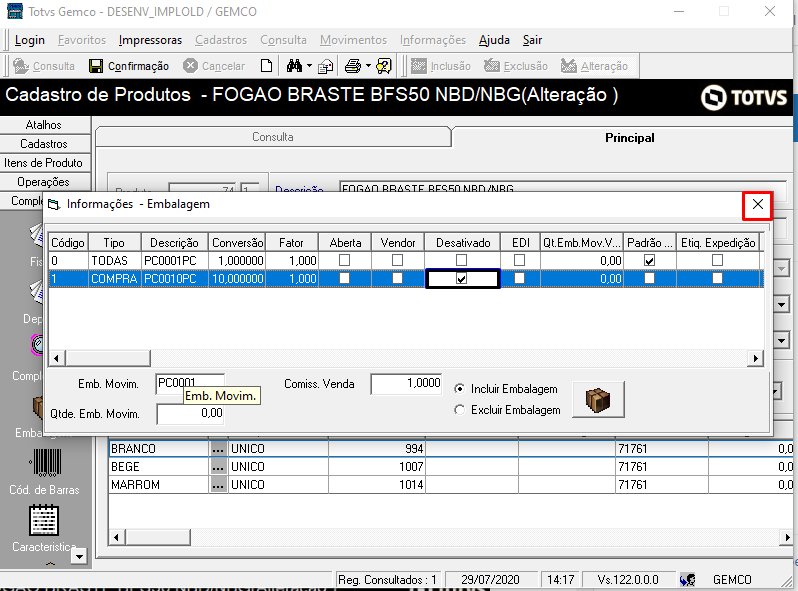Click the MARROM color cell
This screenshot has height=591, width=798.
tap(159, 485)
